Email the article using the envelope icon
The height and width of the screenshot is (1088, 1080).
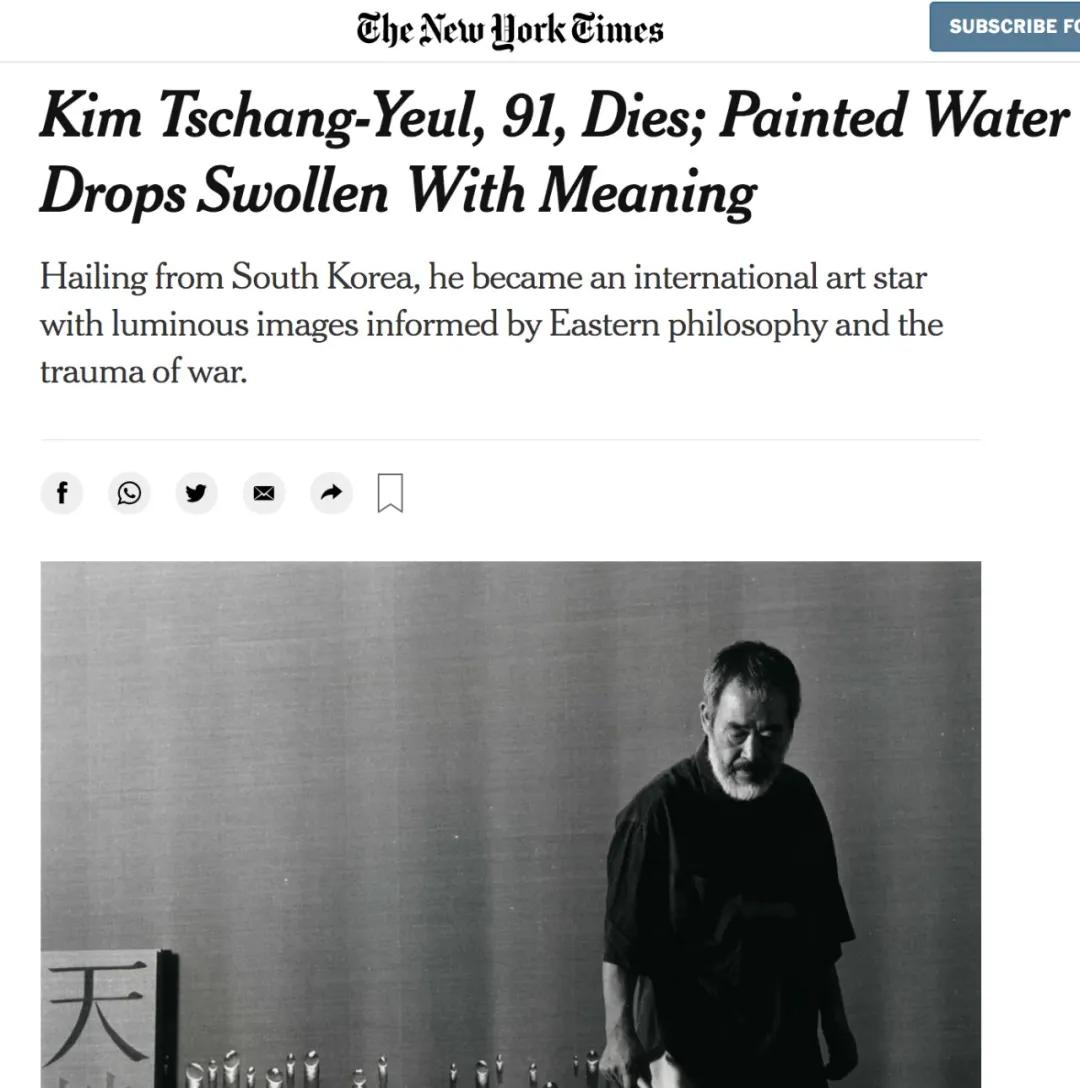[263, 493]
